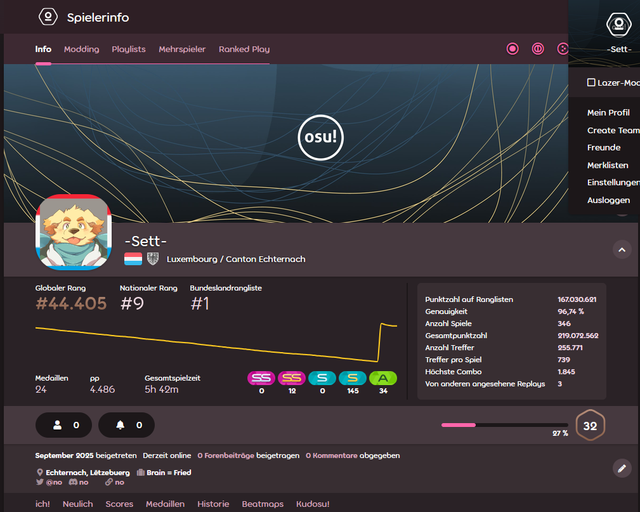Jump to the Medaillen section
Image resolution: width=640 pixels, height=512 pixels.
[165, 504]
